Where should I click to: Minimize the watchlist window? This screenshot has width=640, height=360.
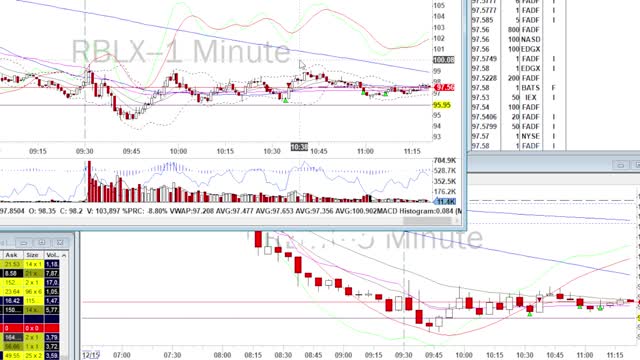pyautogui.click(x=23, y=243)
